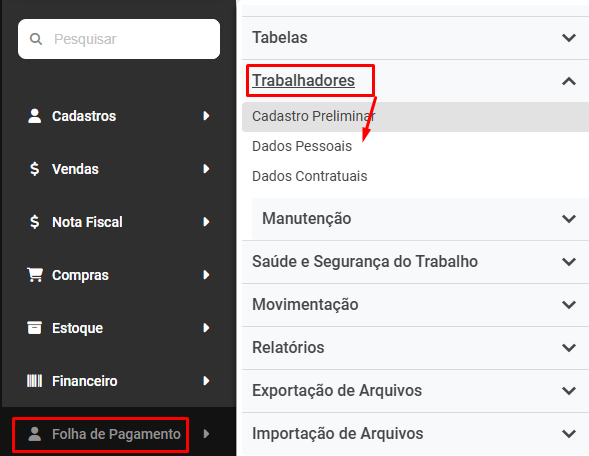Click the Vendas dollar sign icon

click(x=35, y=169)
